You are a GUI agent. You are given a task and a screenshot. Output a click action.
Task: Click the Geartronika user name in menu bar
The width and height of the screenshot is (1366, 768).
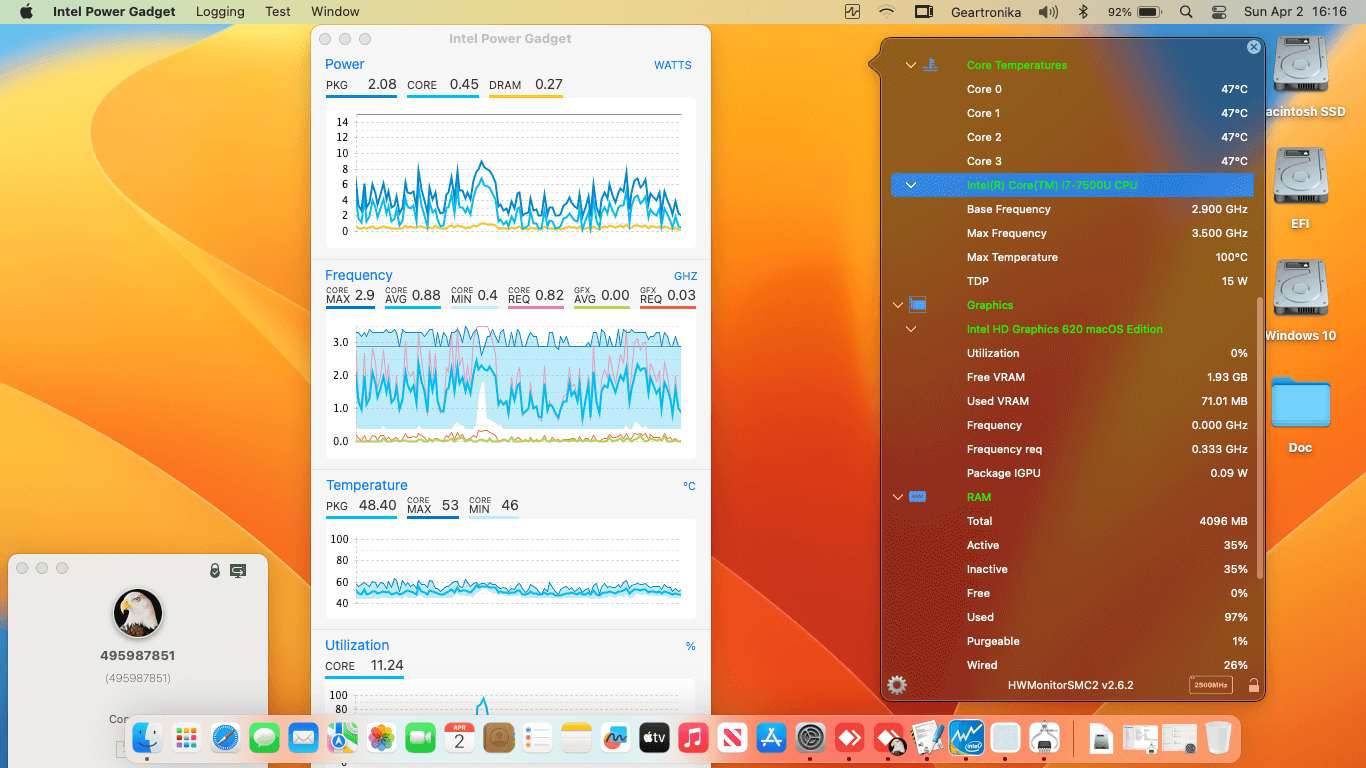[x=986, y=12]
